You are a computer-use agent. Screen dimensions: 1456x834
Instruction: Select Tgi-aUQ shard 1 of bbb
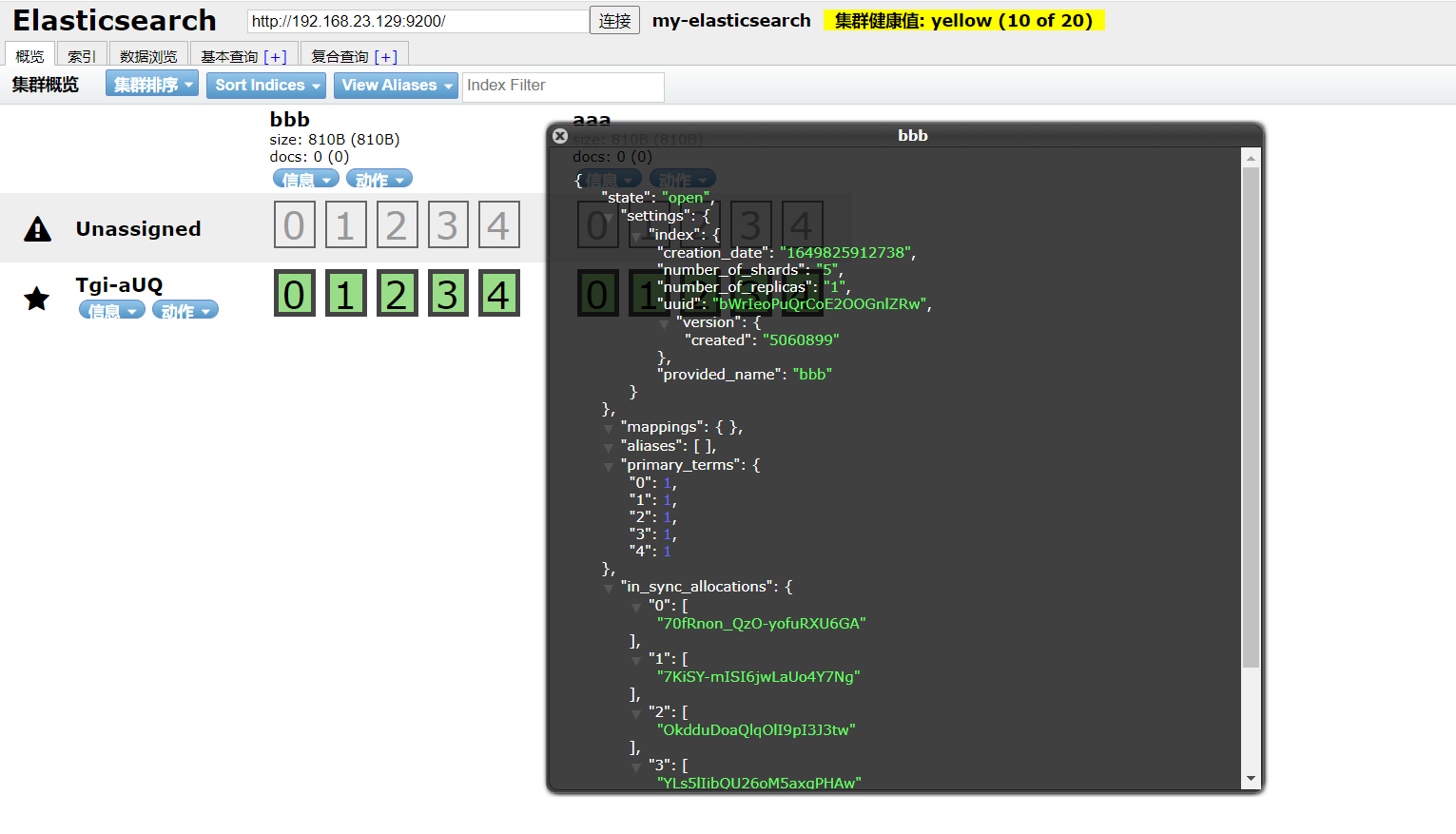(x=345, y=294)
